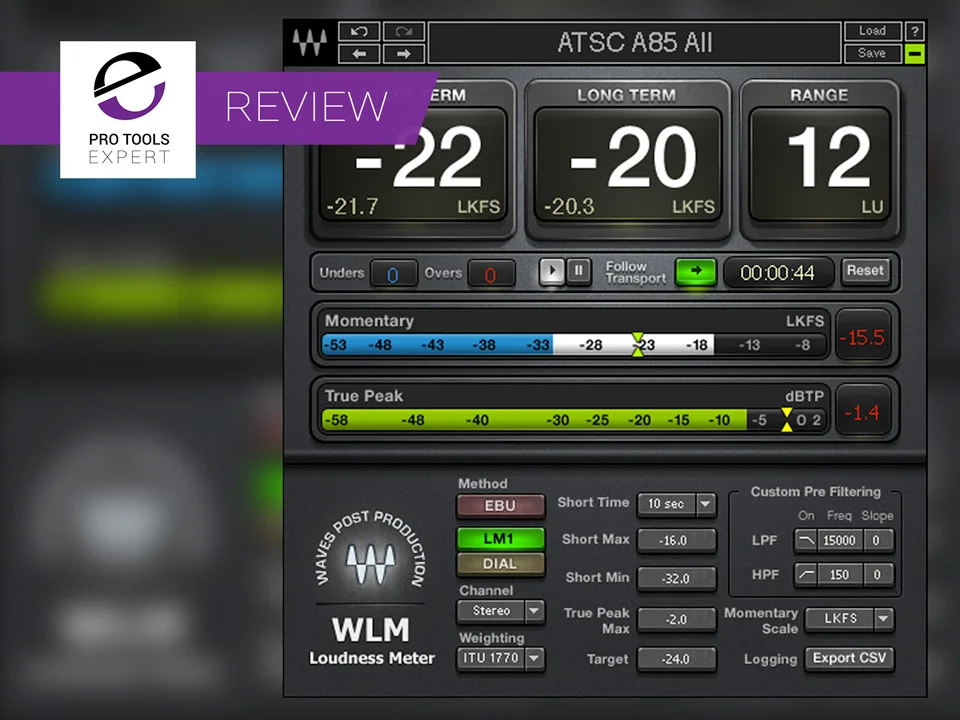The width and height of the screenshot is (960, 720).
Task: Reset the loudness measurement
Action: pos(865,271)
